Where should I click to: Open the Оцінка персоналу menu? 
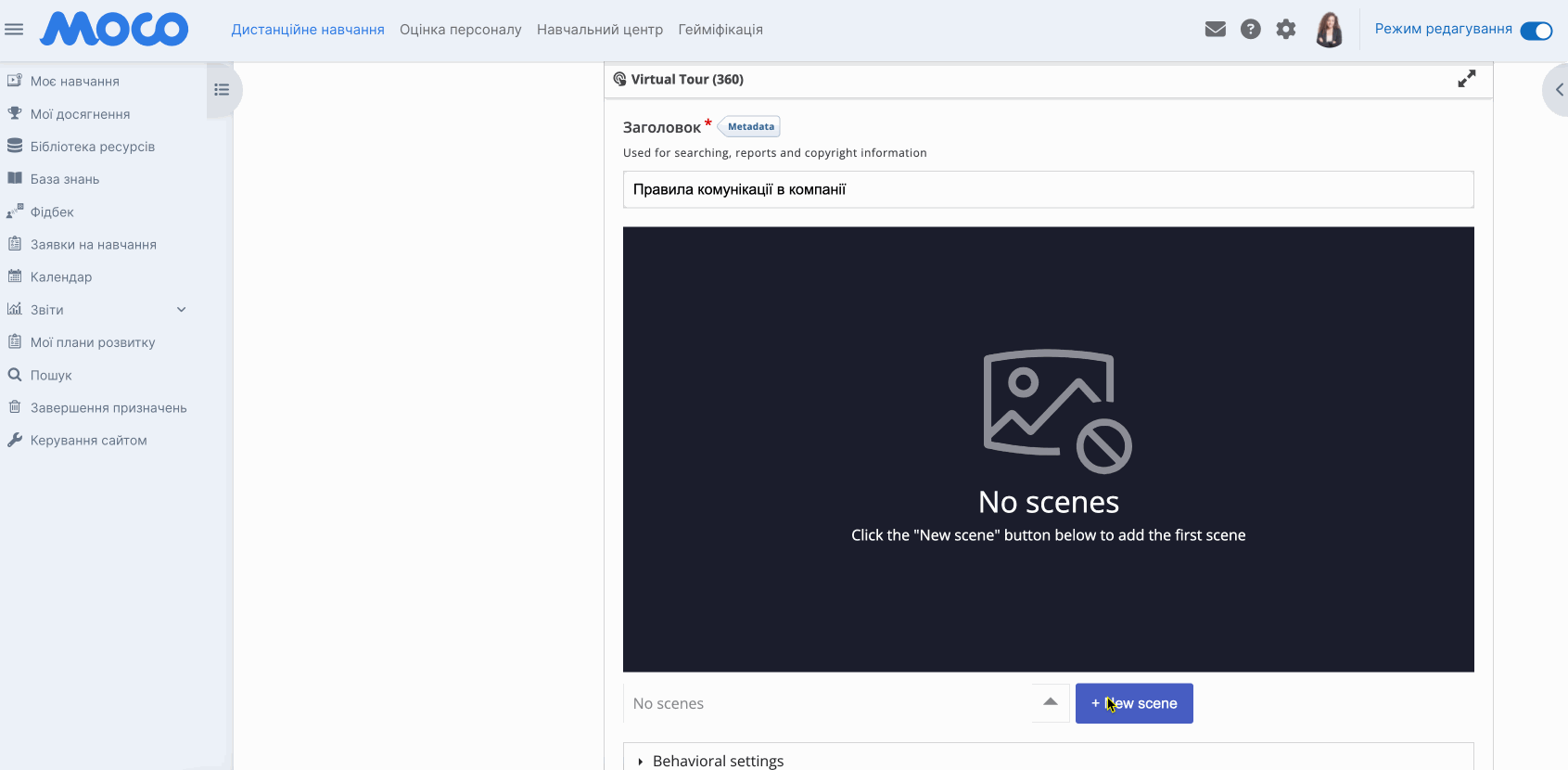pyautogui.click(x=461, y=30)
